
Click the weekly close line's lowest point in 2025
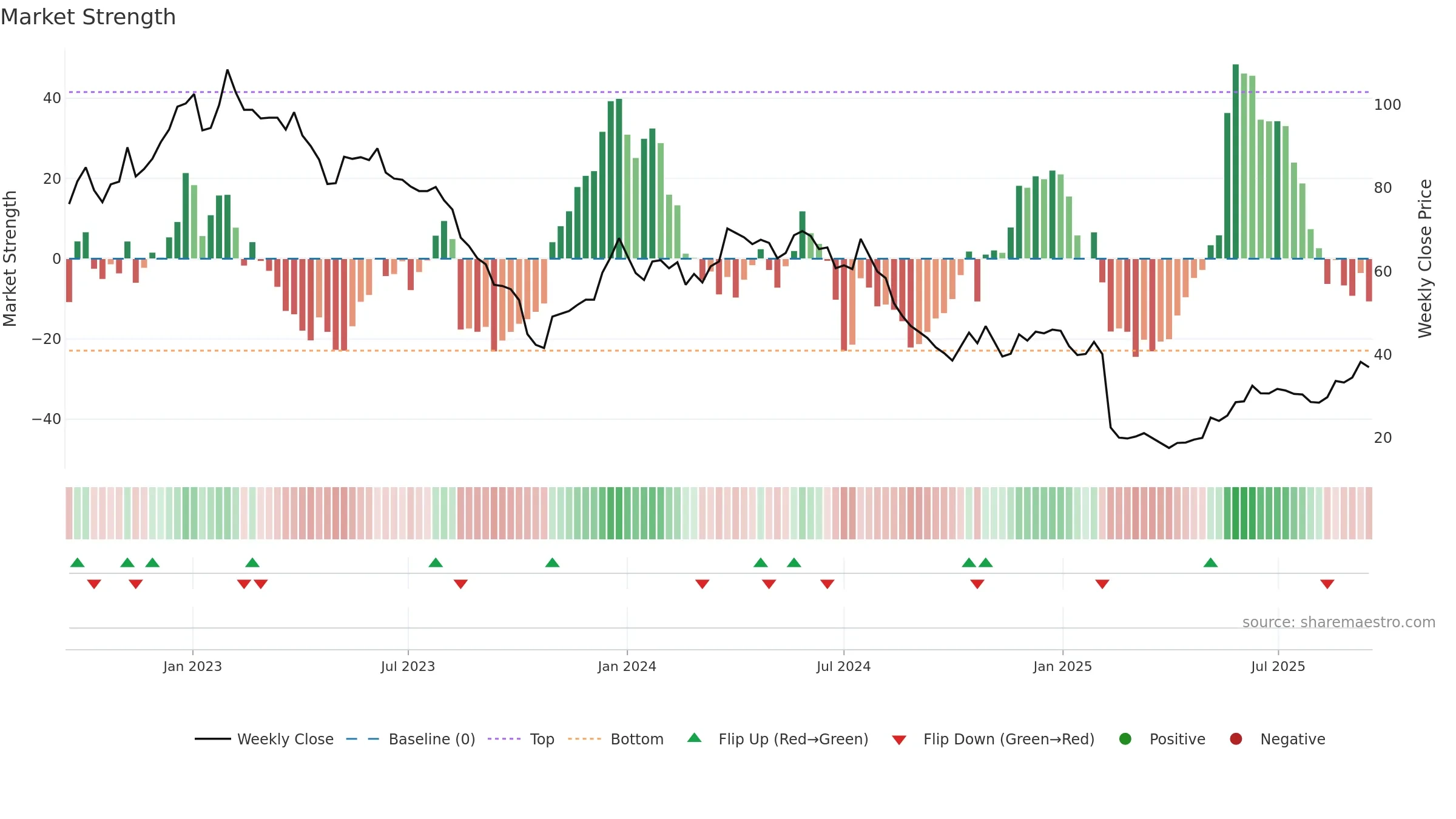(1169, 448)
